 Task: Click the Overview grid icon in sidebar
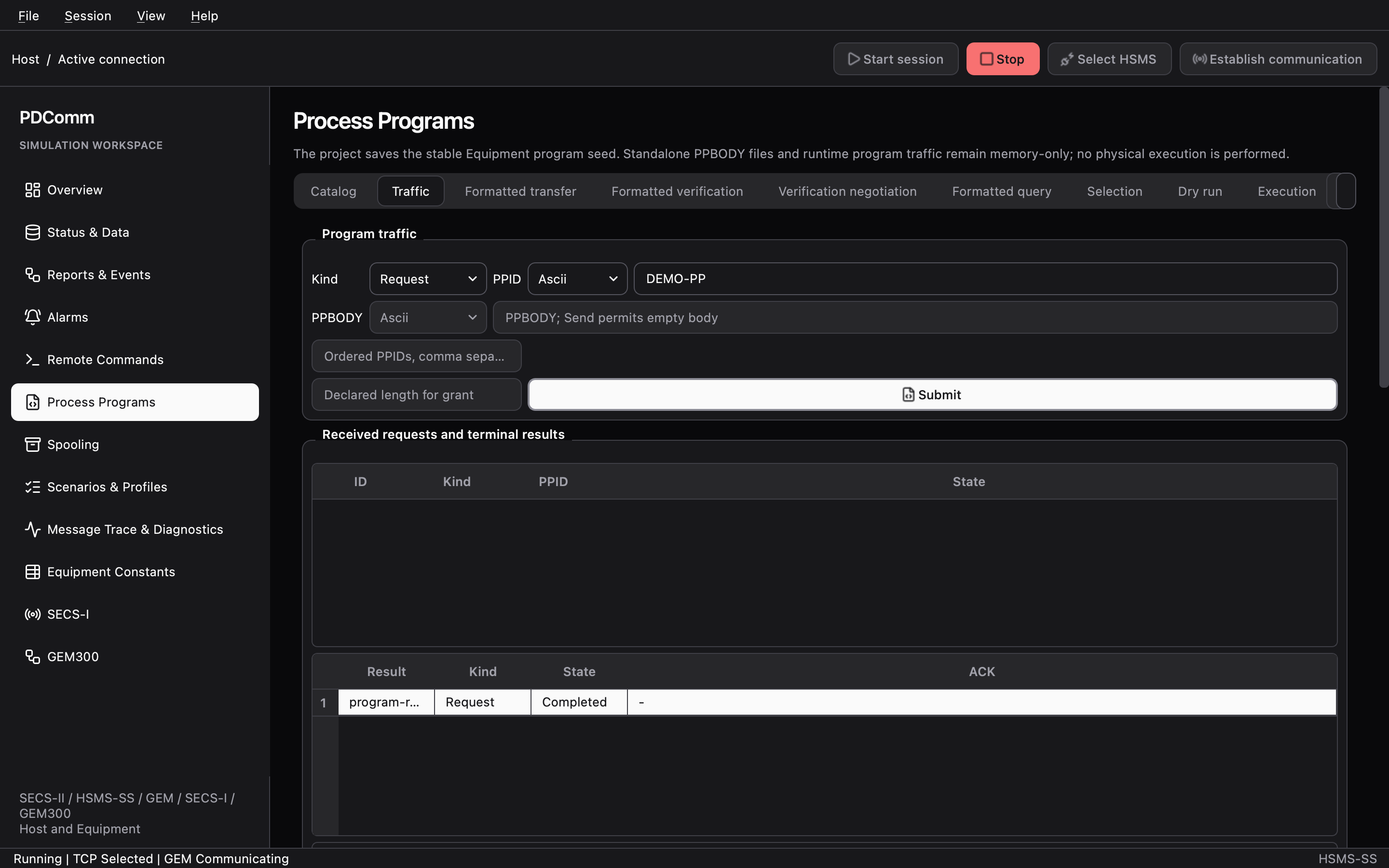(33, 190)
